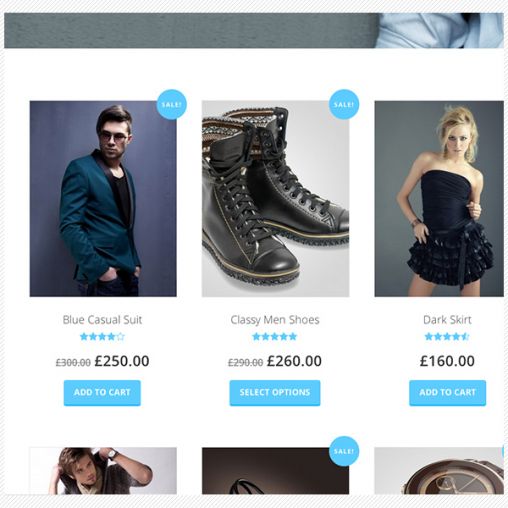This screenshot has width=508, height=508.
Task: Click the £250.00 price of Blue Casual Suit
Action: [x=122, y=361]
